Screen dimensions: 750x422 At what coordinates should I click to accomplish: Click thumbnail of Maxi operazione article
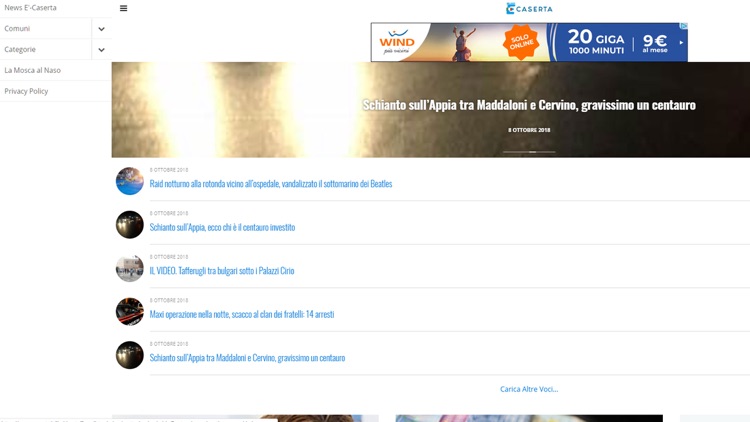tap(130, 311)
